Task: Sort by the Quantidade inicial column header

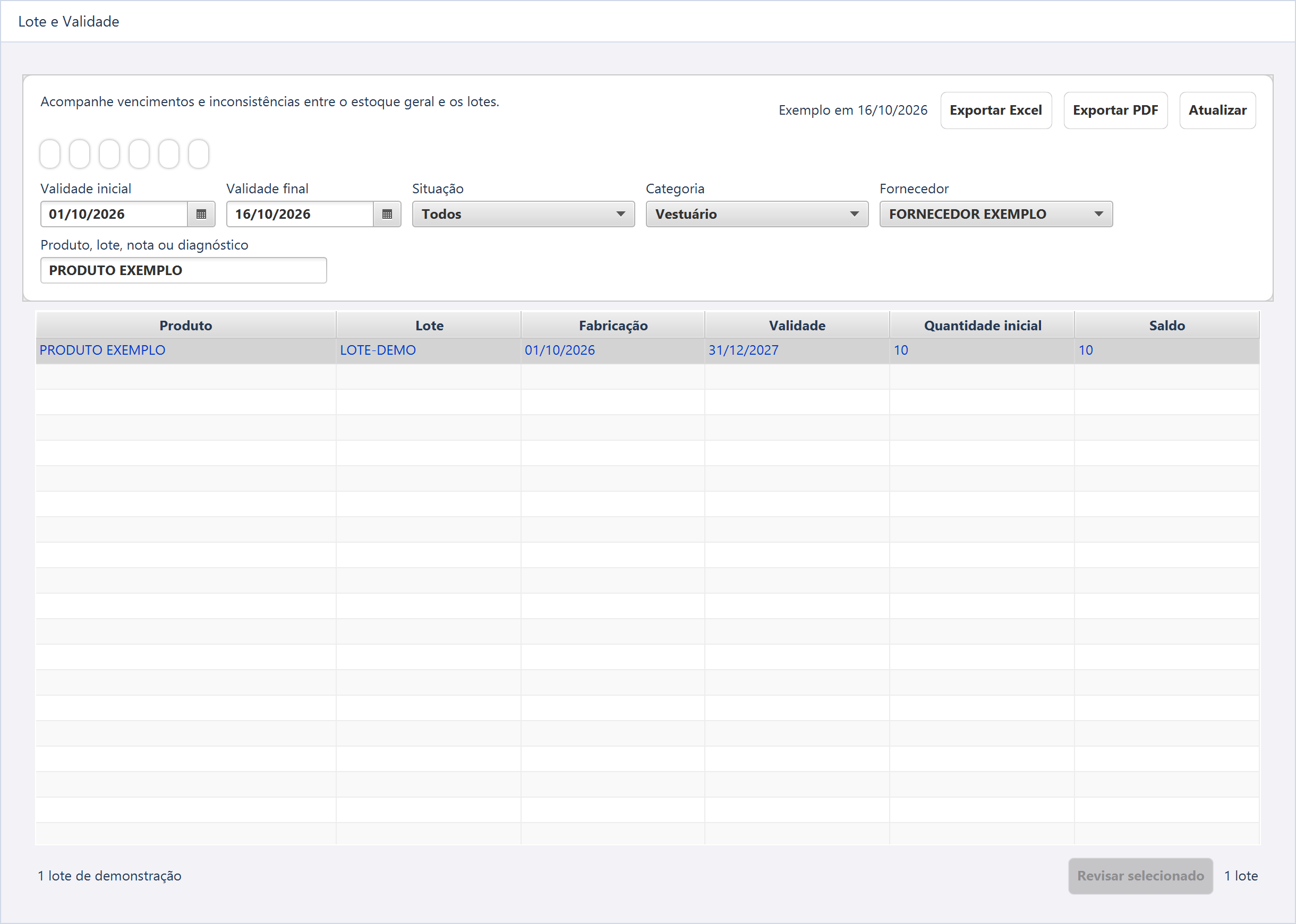Action: tap(982, 326)
